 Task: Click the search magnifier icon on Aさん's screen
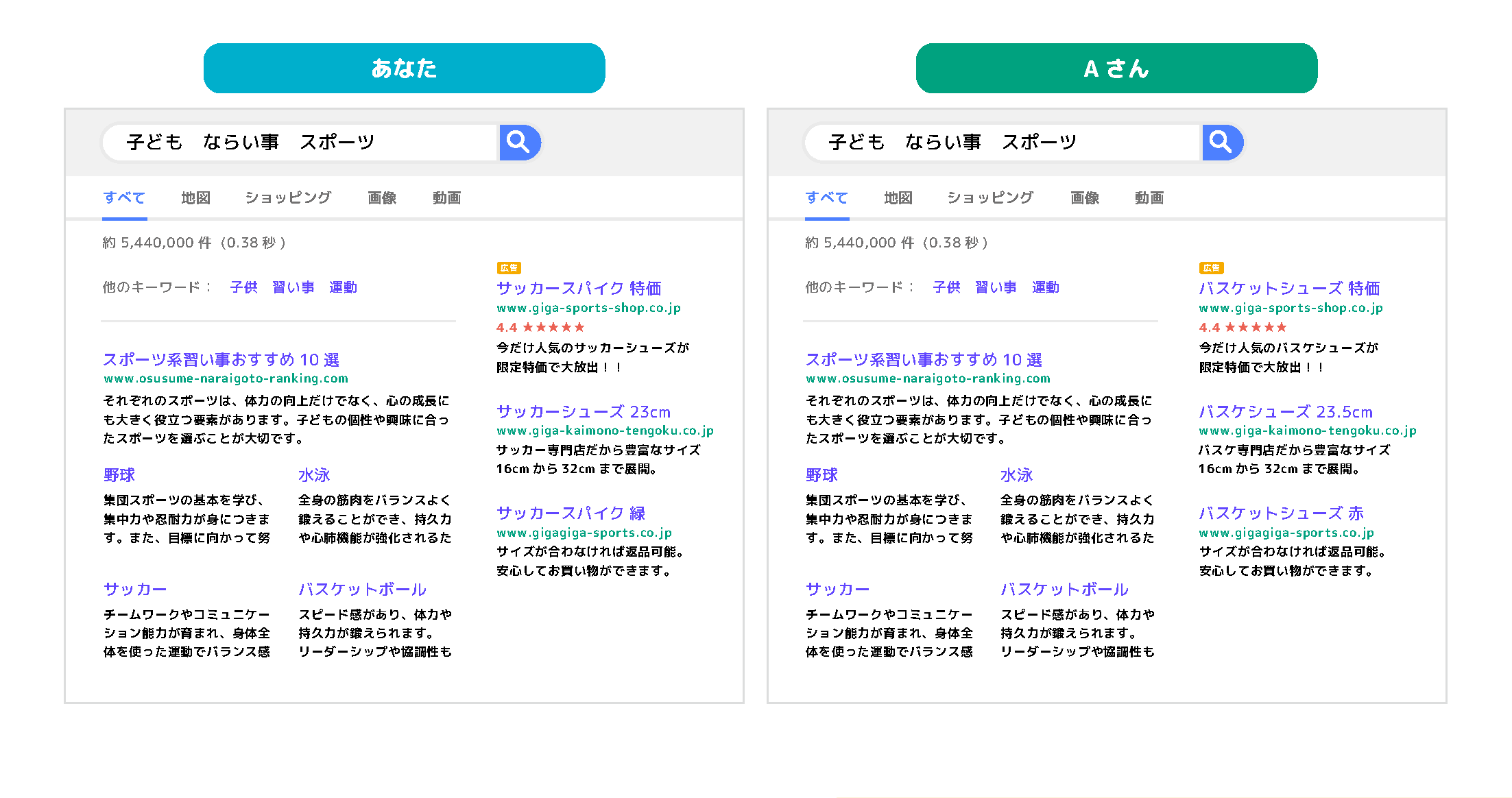coord(1223,142)
